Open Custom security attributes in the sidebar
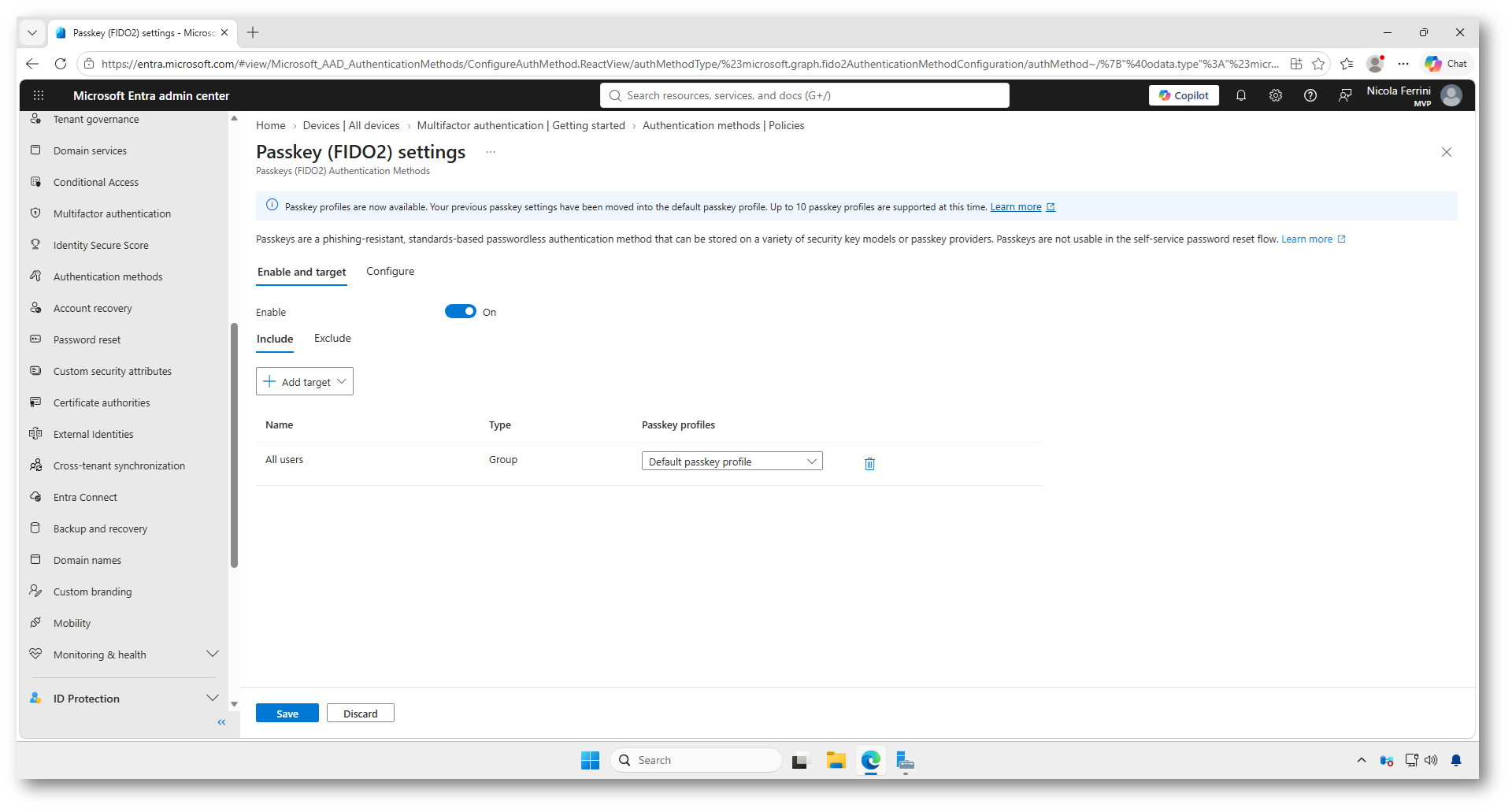Screen dimensions: 1512x812 113,371
